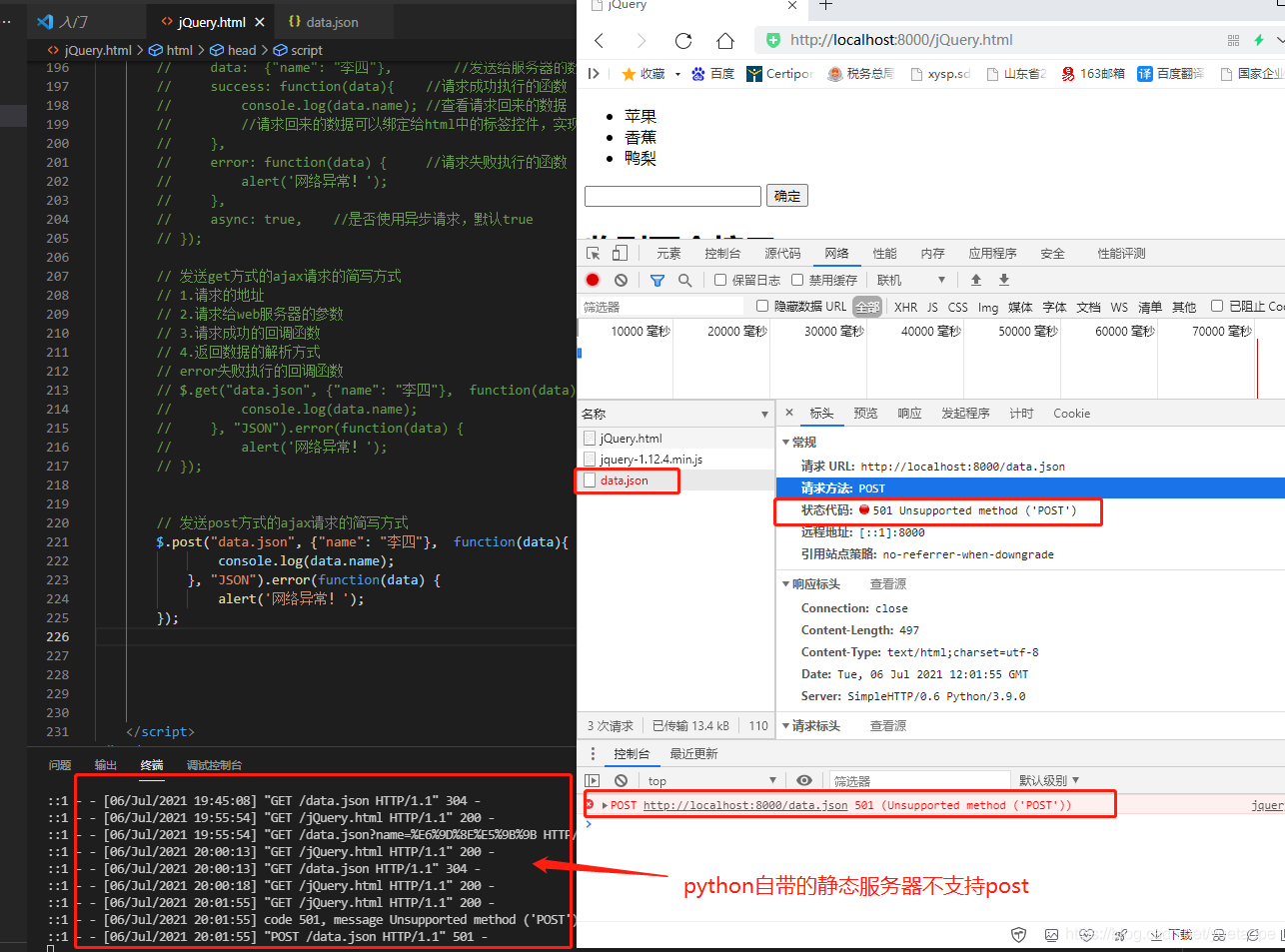Click the browser forward arrow
The width and height of the screenshot is (1285, 952).
pyautogui.click(x=642, y=40)
